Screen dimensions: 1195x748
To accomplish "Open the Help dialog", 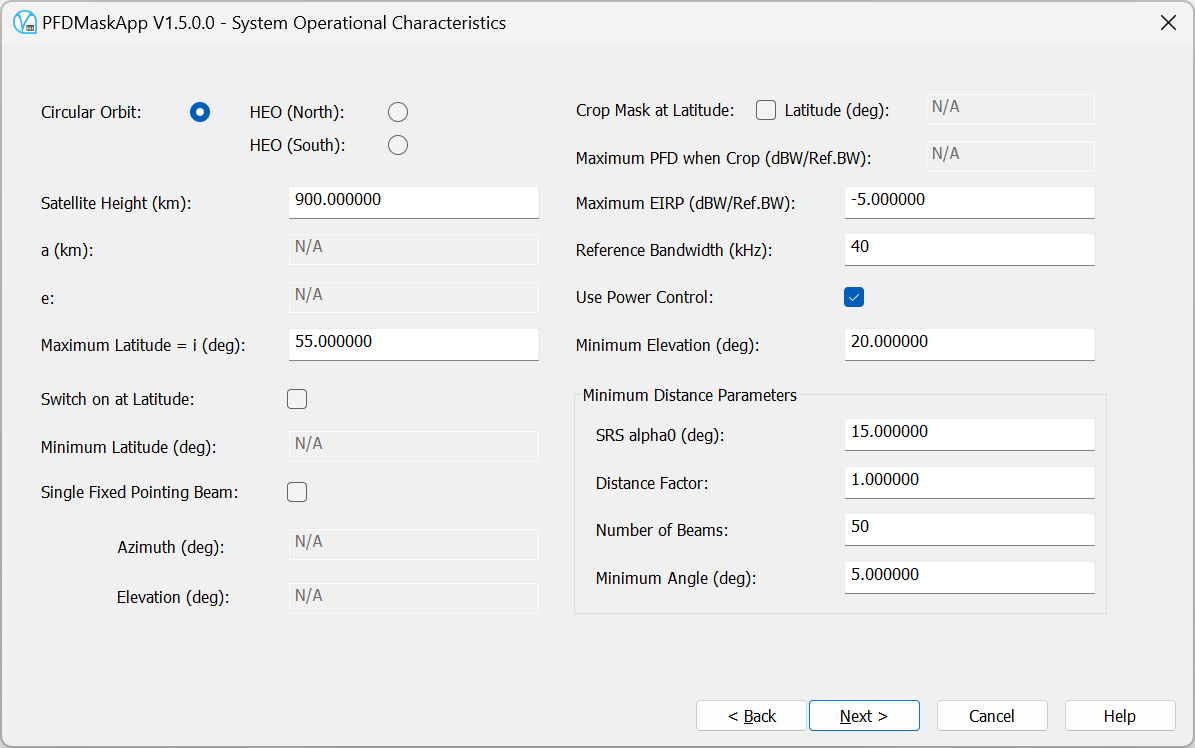I will coord(1119,715).
